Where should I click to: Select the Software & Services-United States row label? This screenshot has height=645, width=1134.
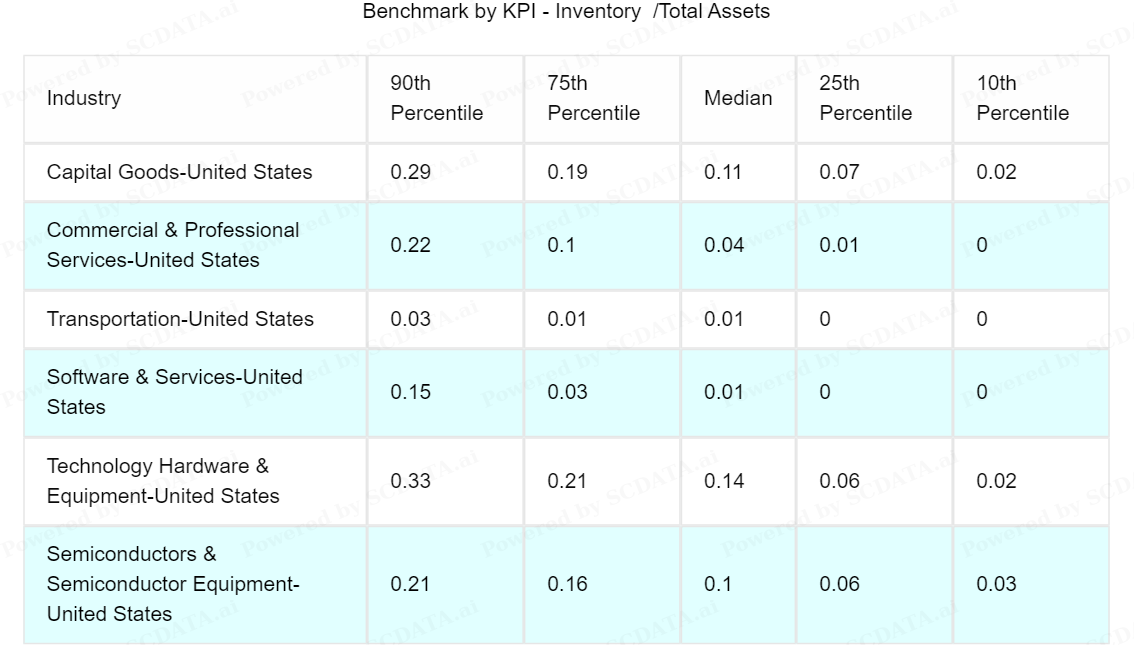pyautogui.click(x=174, y=392)
